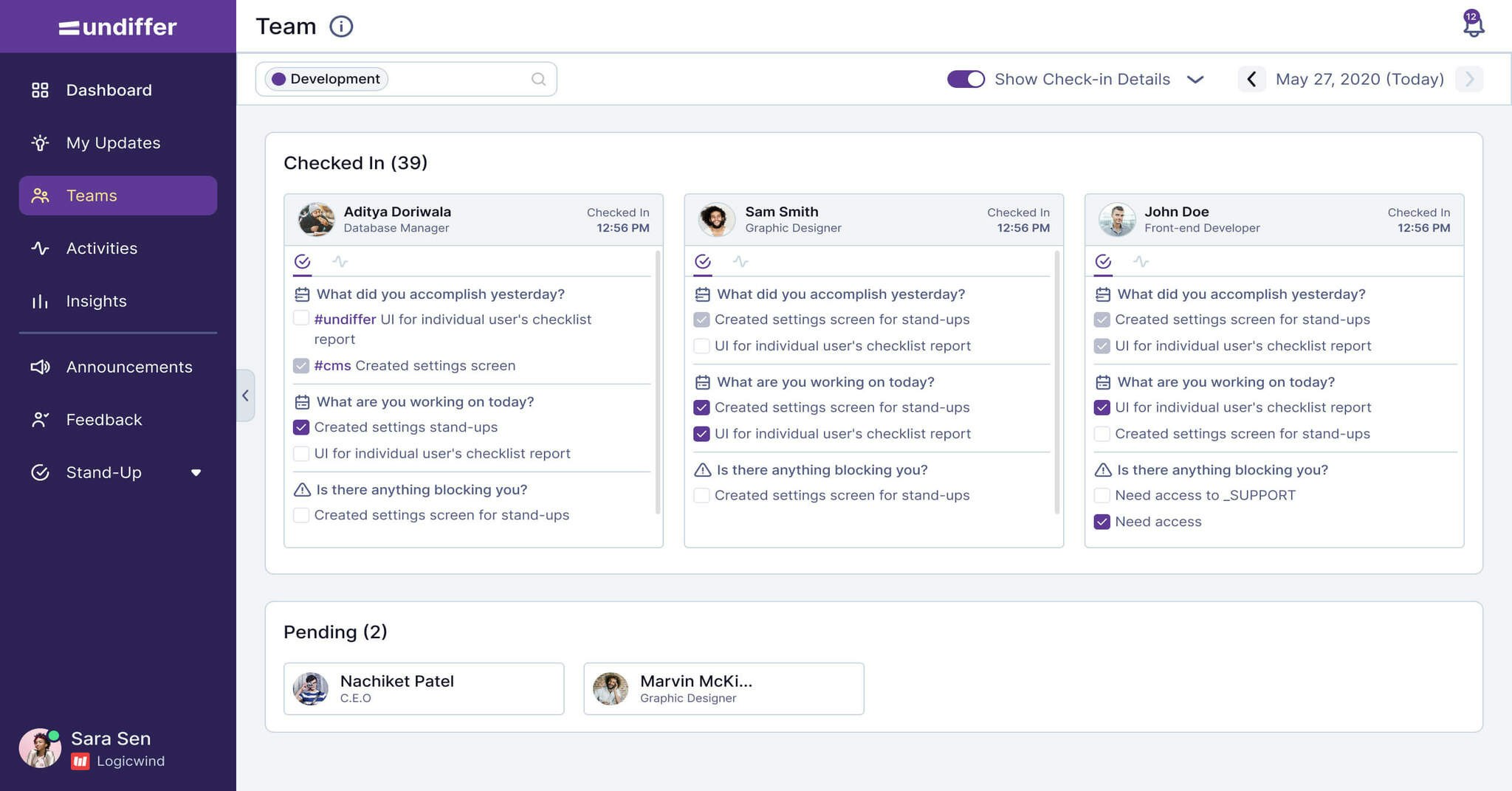The image size is (1512, 791).
Task: Open the Dashboard menu item
Action: click(x=118, y=90)
